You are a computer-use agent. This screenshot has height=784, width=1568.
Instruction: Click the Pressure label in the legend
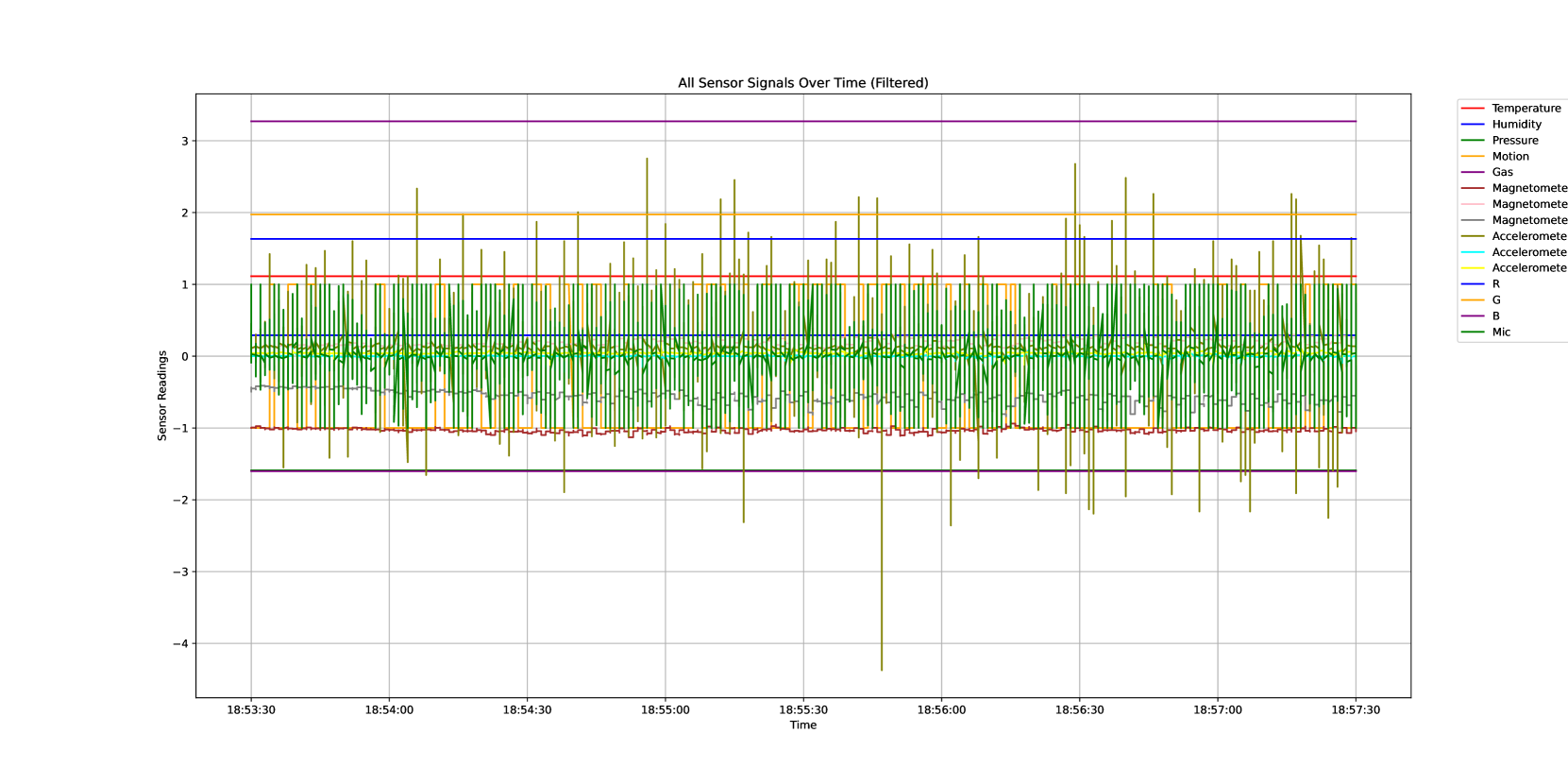[1514, 141]
